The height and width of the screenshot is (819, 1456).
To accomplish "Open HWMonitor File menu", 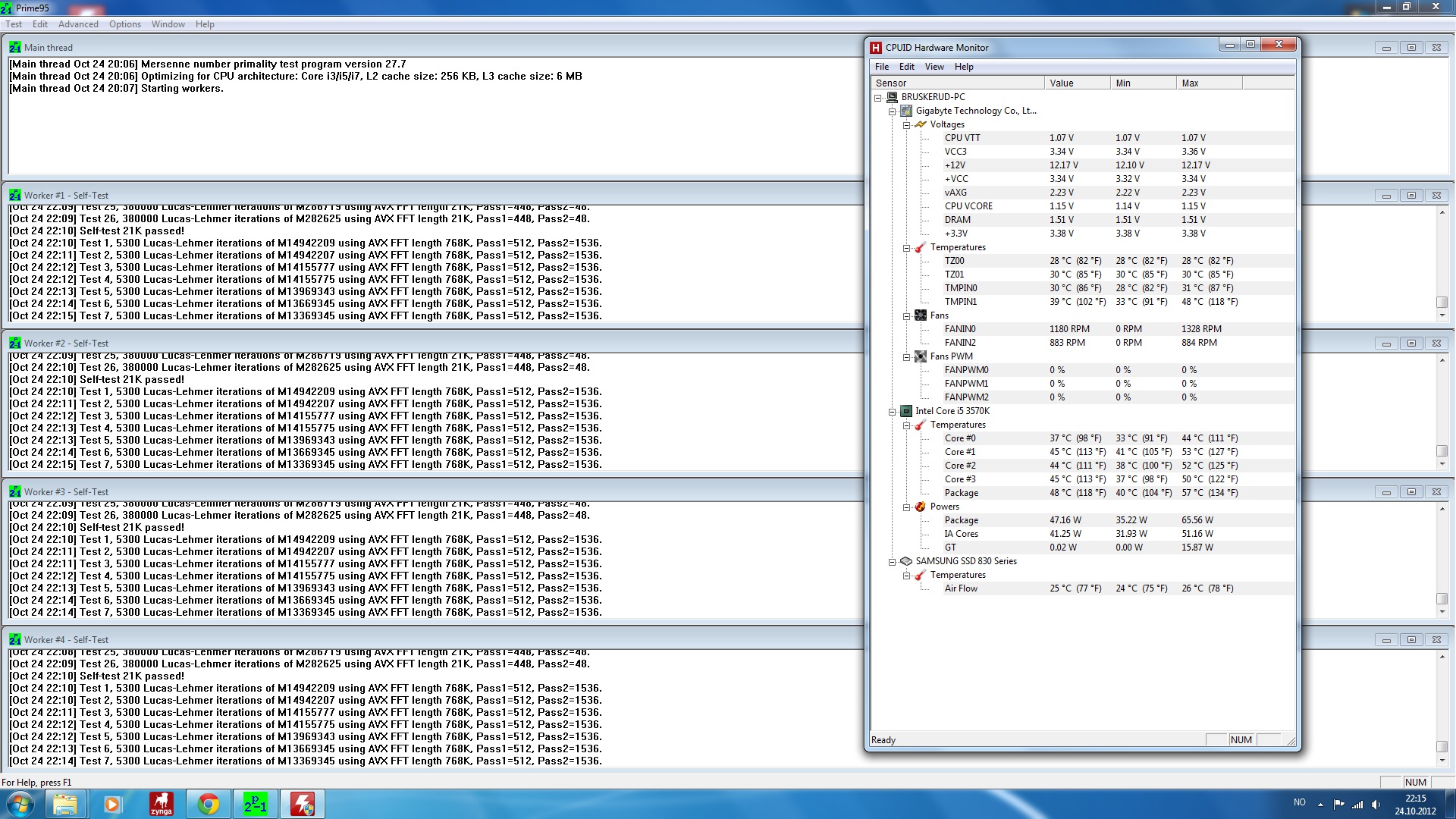I will point(882,67).
